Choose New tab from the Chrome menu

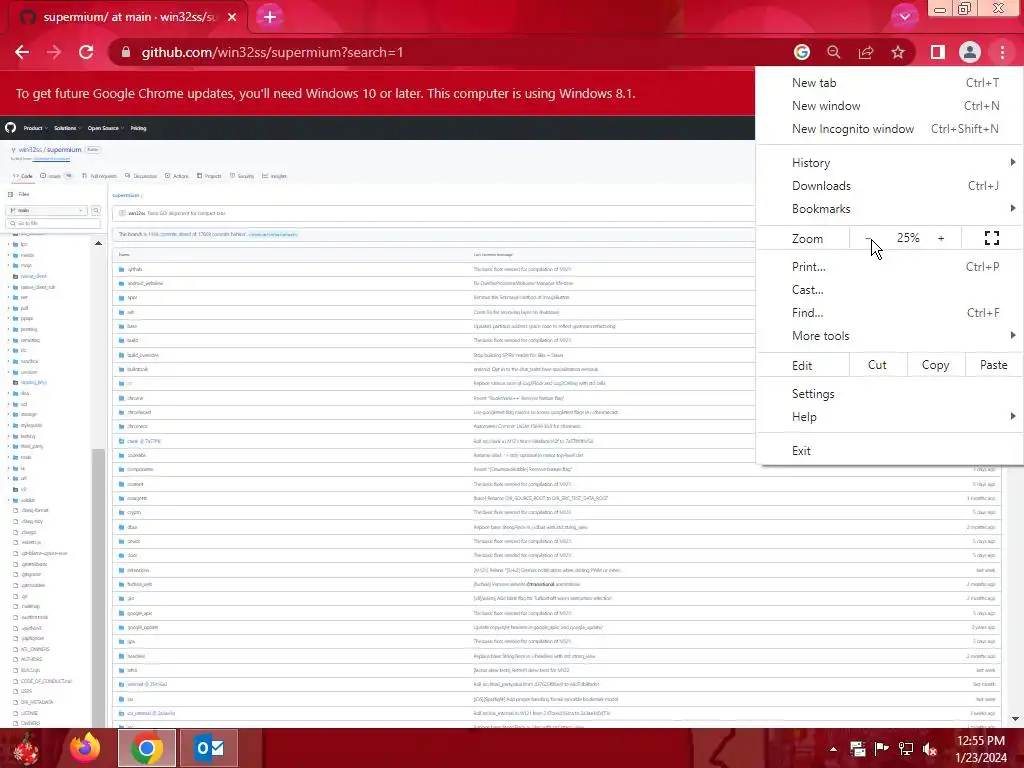click(x=889, y=83)
